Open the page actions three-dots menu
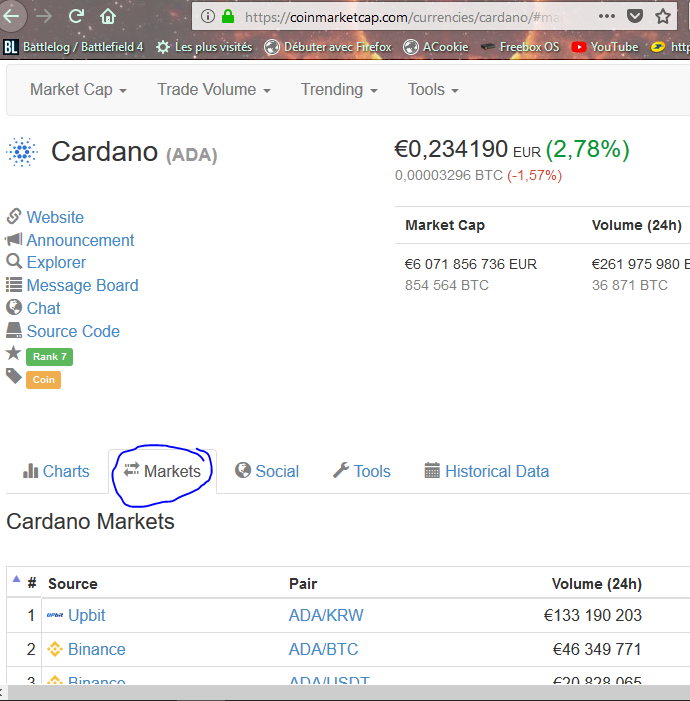This screenshot has width=690, height=701. (x=606, y=17)
